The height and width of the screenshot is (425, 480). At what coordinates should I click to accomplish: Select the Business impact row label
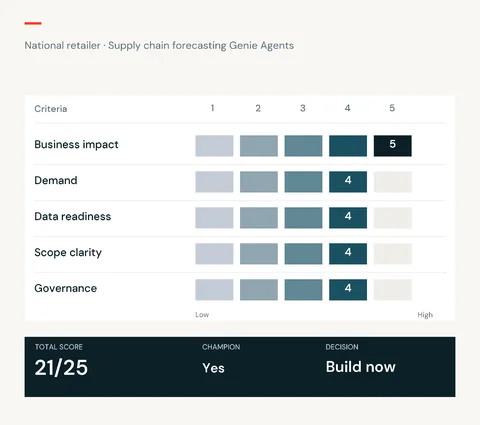[x=76, y=145]
